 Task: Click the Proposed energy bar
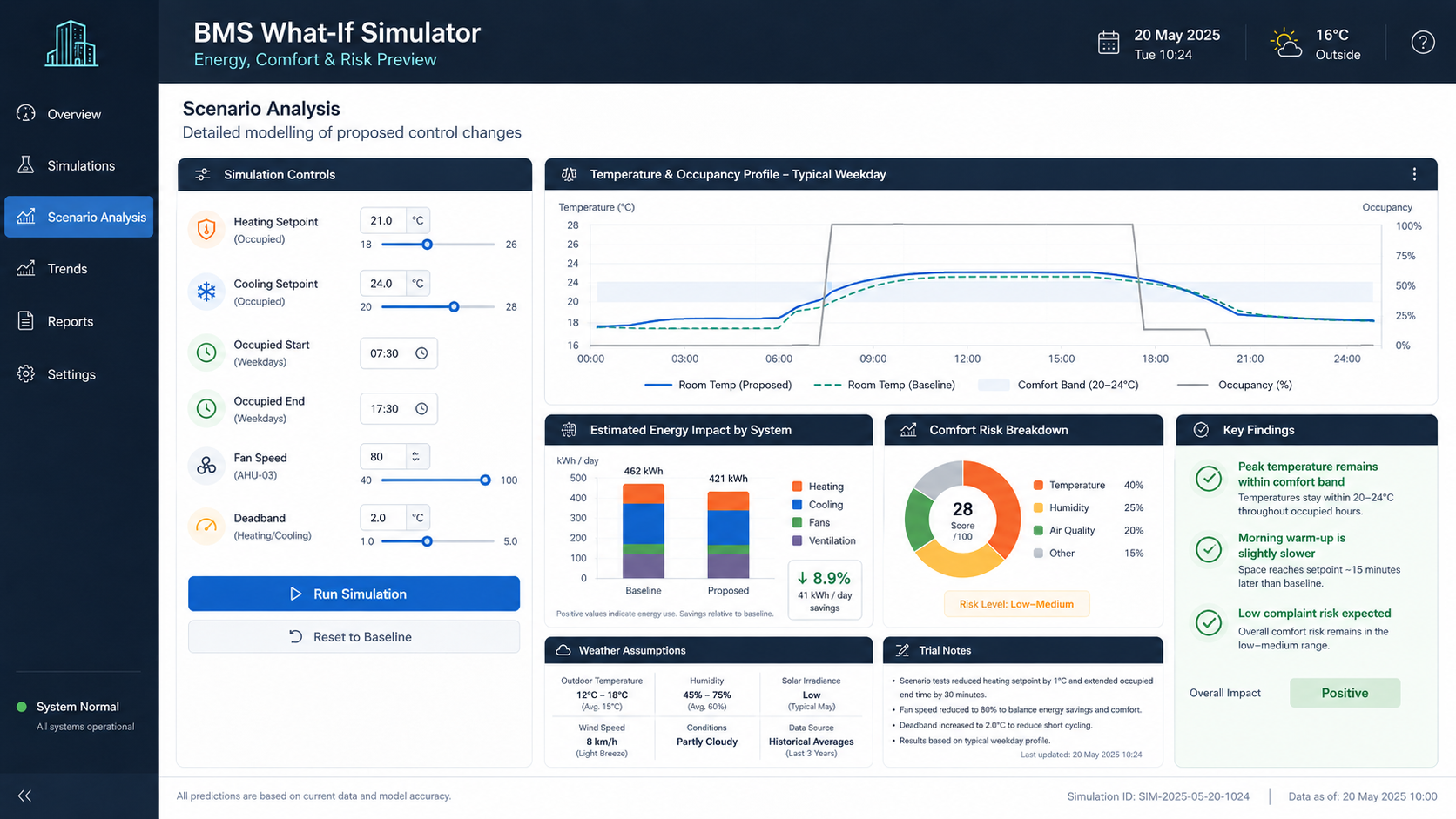tap(728, 534)
